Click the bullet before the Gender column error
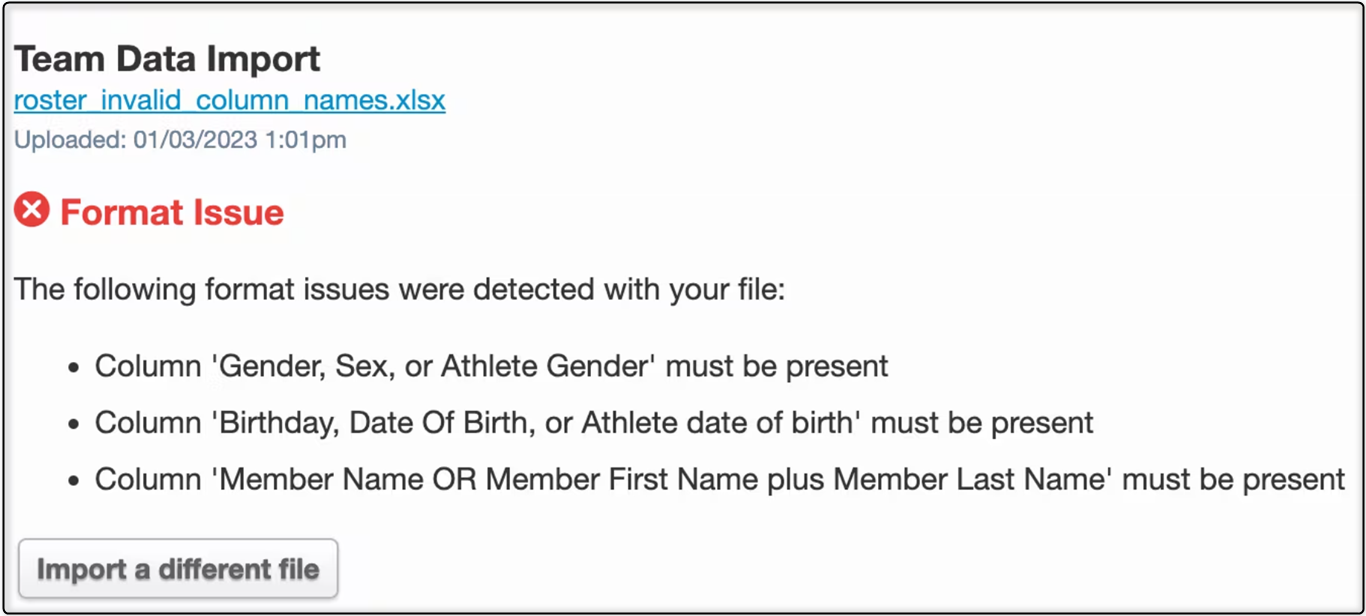 (74, 368)
